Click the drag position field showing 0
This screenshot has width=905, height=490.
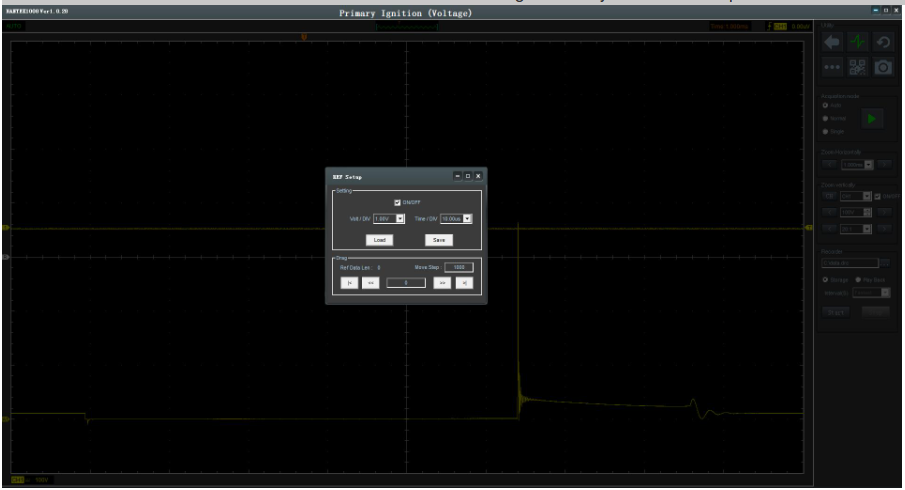tap(406, 283)
